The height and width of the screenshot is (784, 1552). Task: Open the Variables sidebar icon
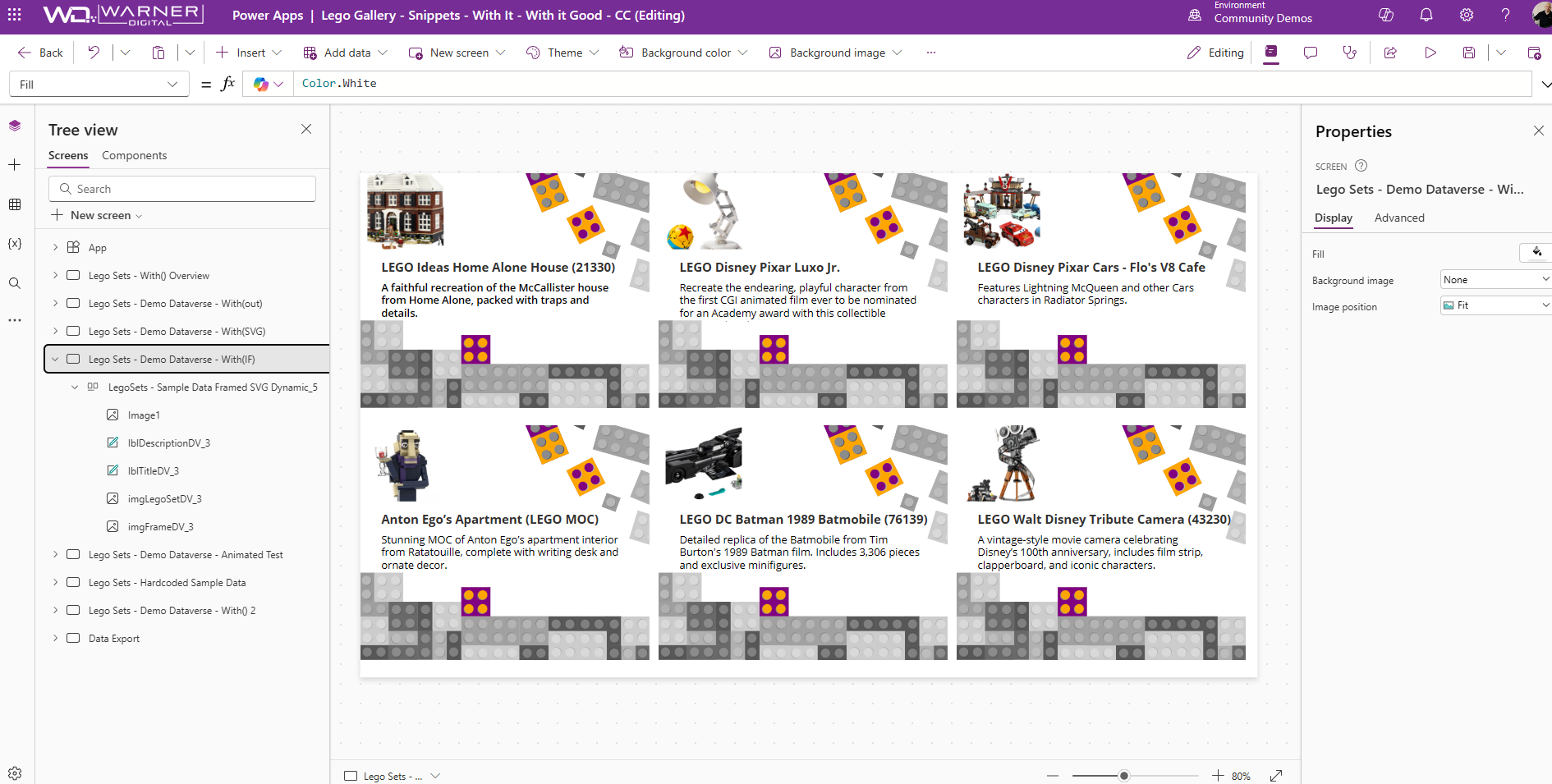click(x=15, y=244)
